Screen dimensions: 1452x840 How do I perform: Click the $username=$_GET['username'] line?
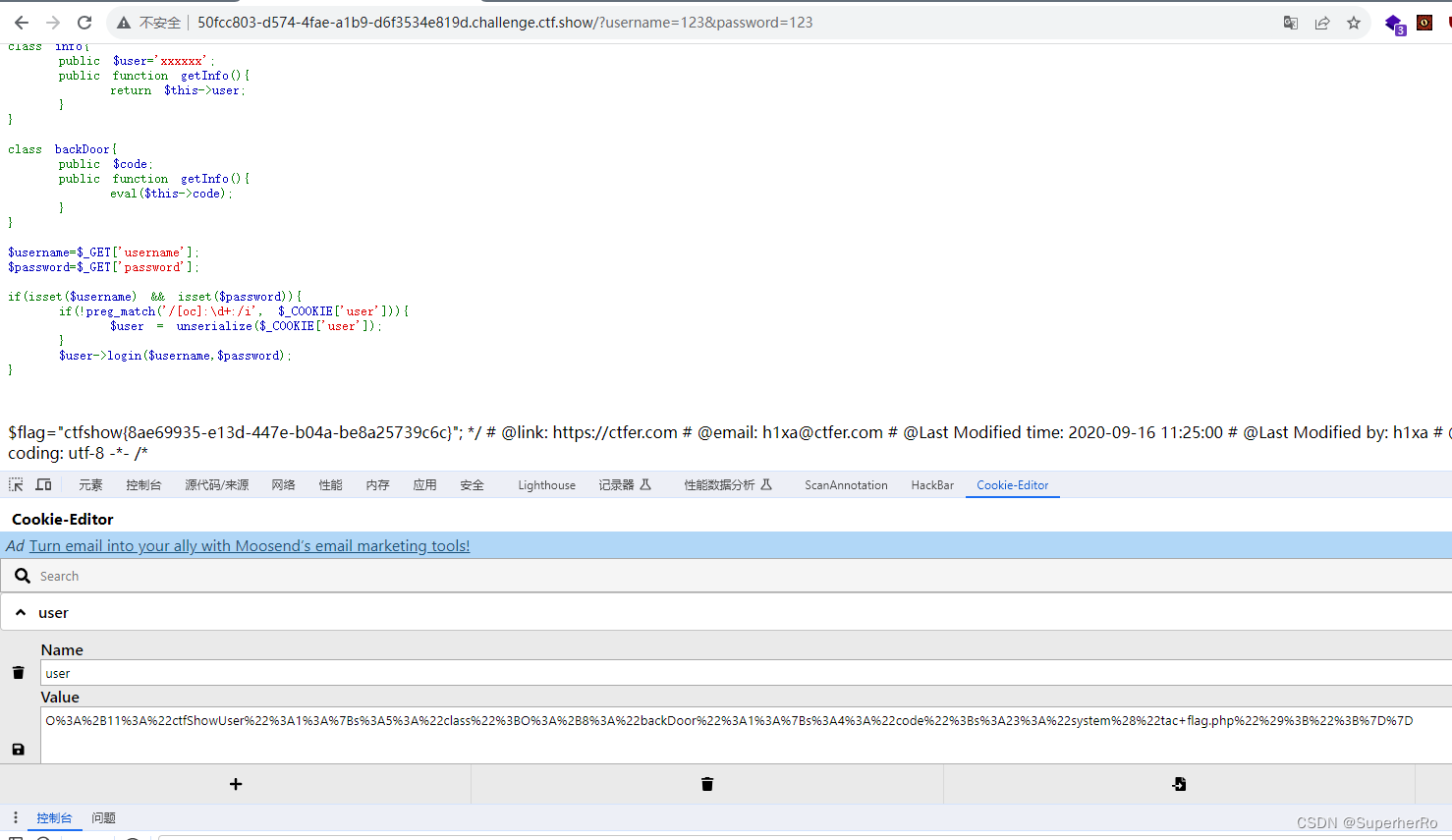103,252
